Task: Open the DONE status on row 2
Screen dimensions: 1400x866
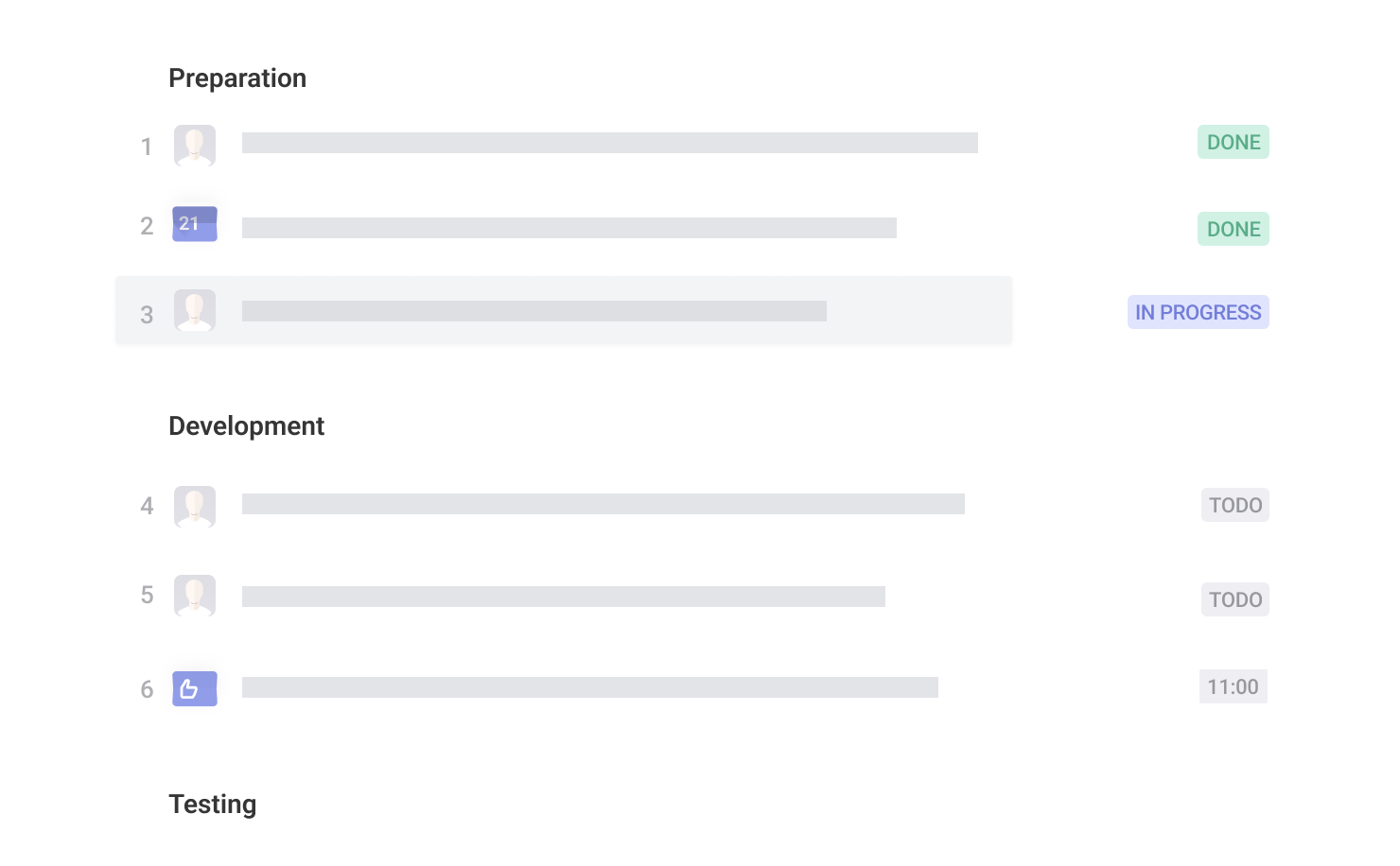Action: click(x=1233, y=229)
